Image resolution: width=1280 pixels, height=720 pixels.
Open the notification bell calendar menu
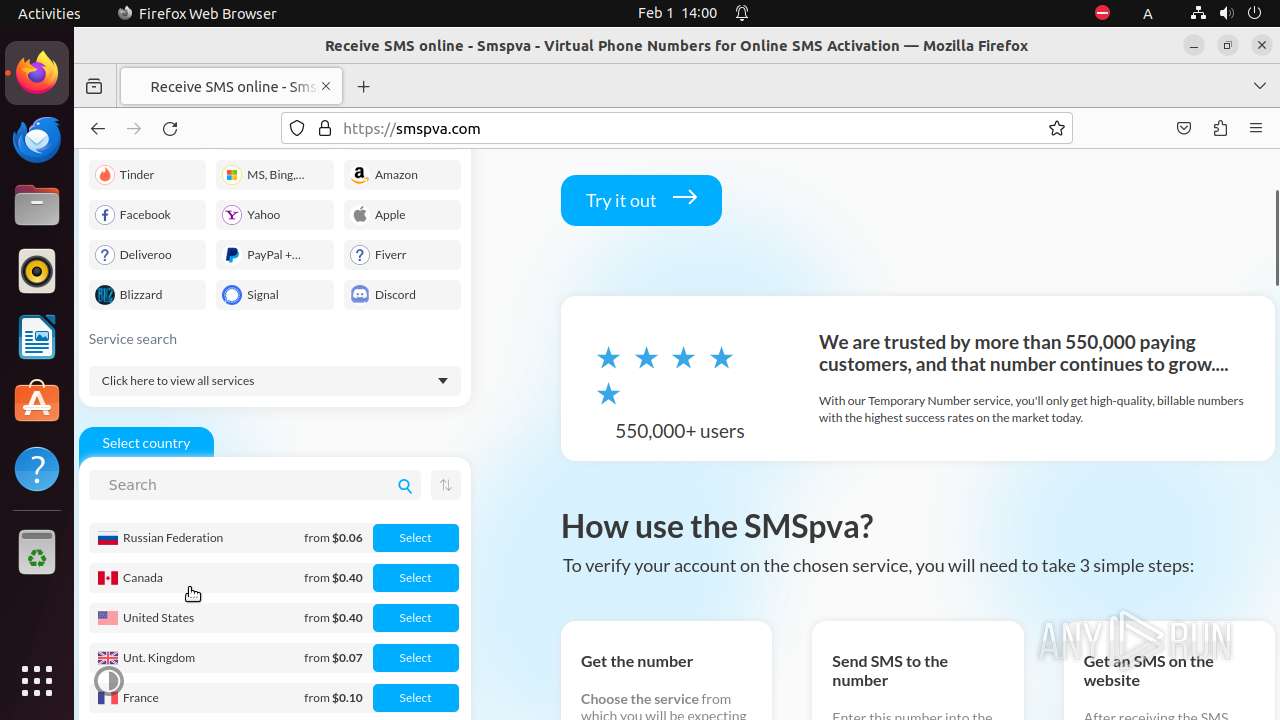point(742,13)
